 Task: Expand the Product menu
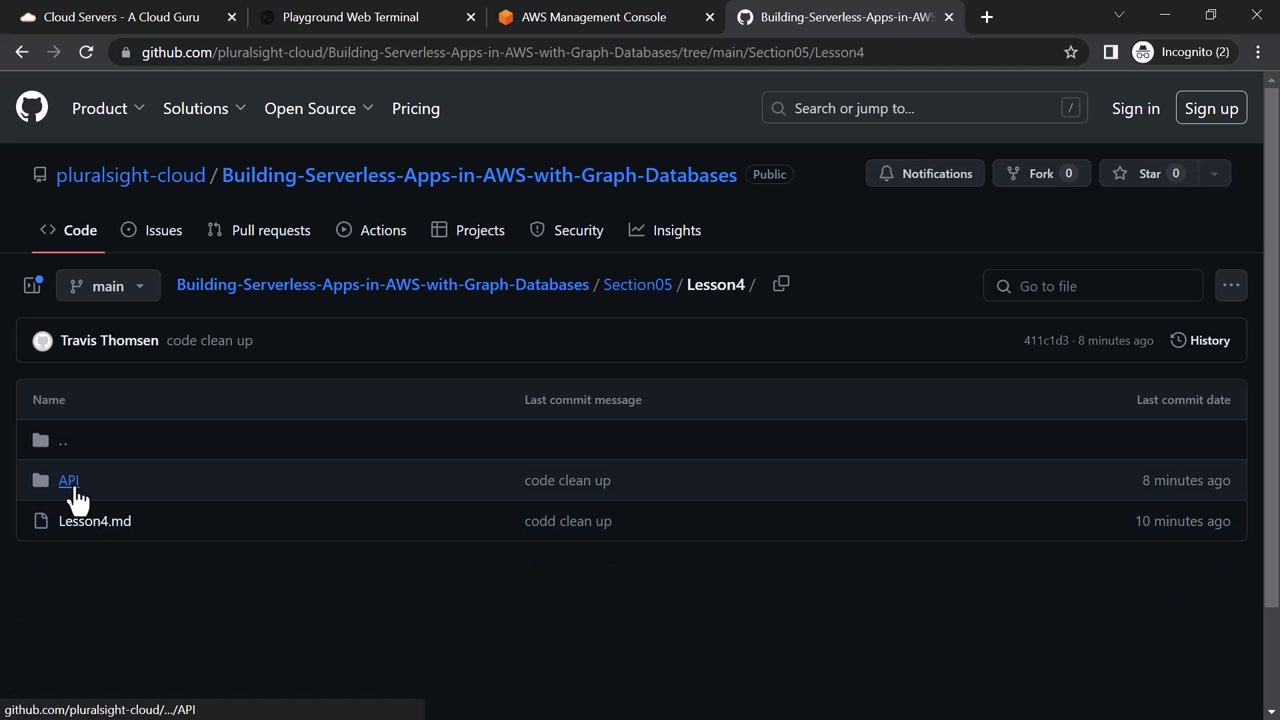[x=108, y=108]
